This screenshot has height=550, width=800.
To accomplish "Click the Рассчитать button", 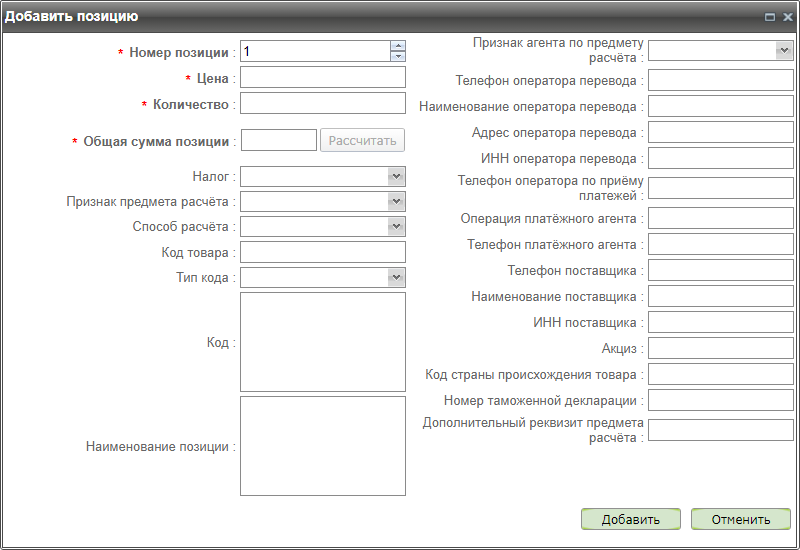I will click(362, 141).
